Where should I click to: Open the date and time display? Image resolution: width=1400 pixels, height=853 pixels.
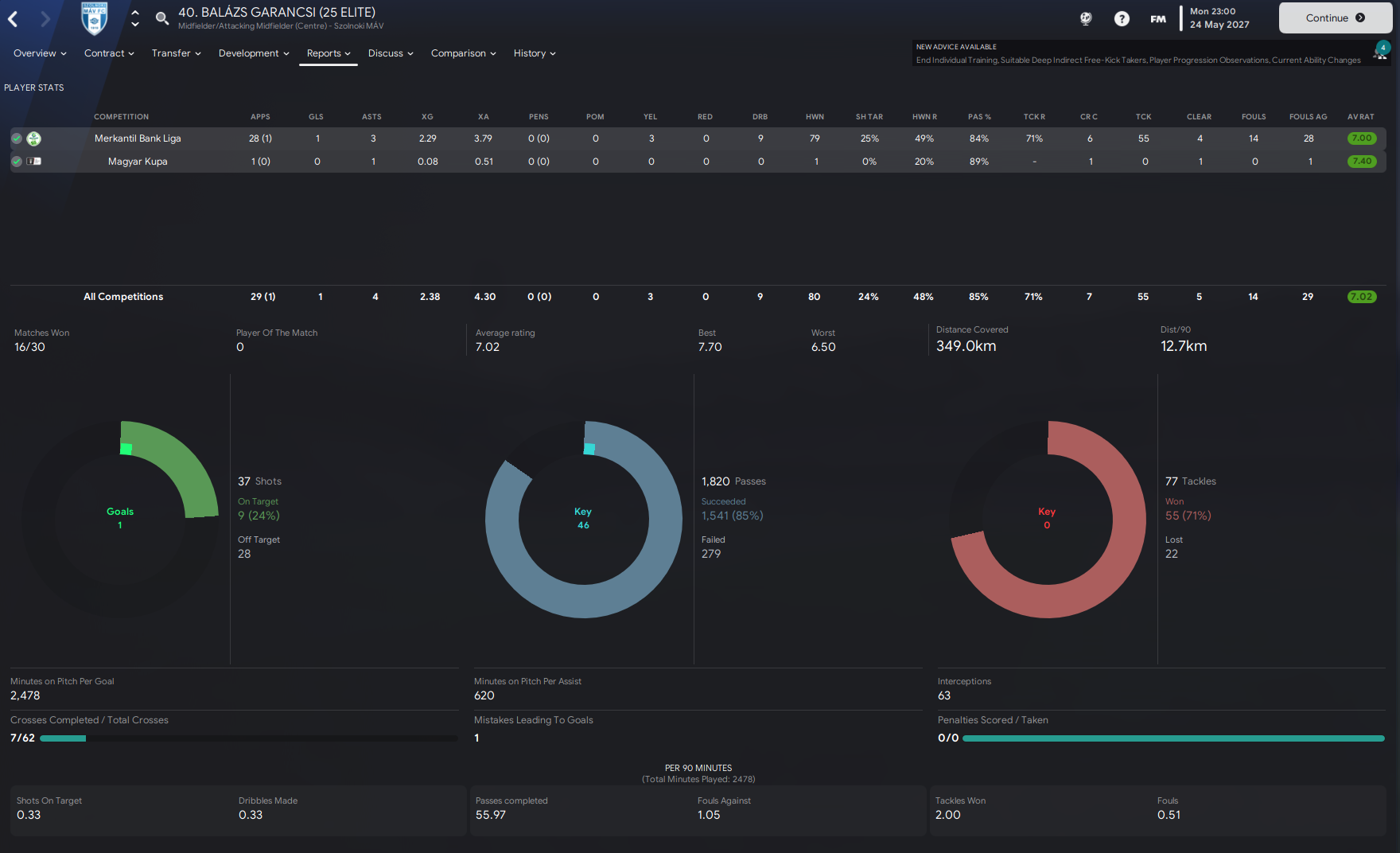point(1219,18)
